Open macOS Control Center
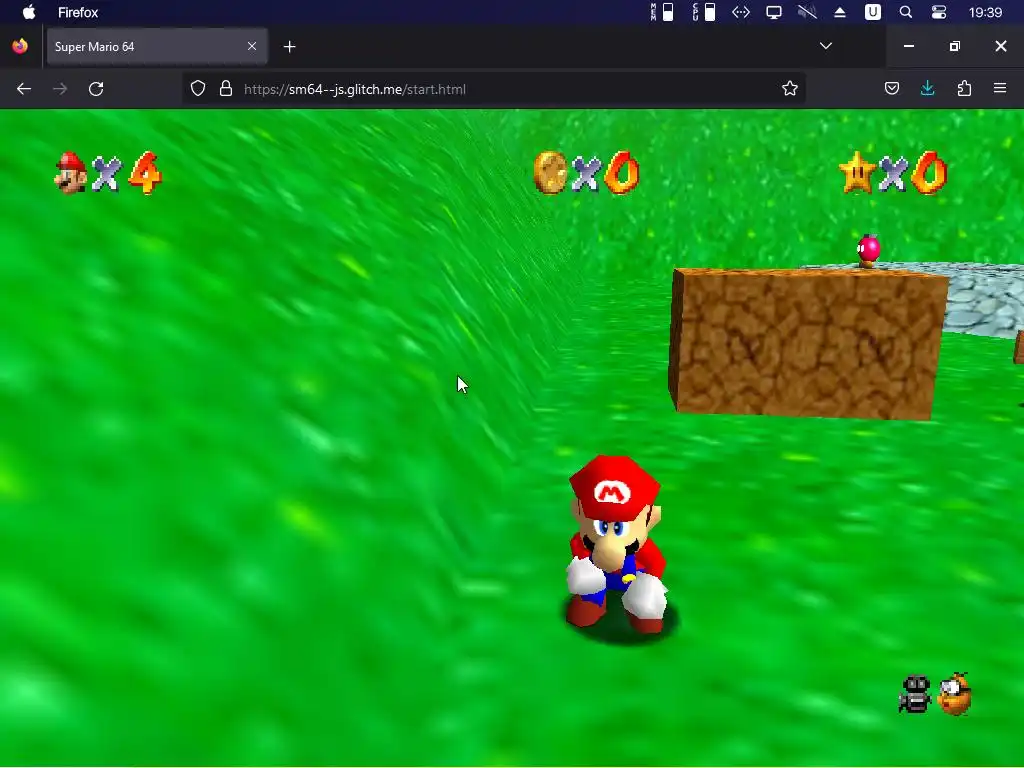This screenshot has height=768, width=1024. pos(938,12)
